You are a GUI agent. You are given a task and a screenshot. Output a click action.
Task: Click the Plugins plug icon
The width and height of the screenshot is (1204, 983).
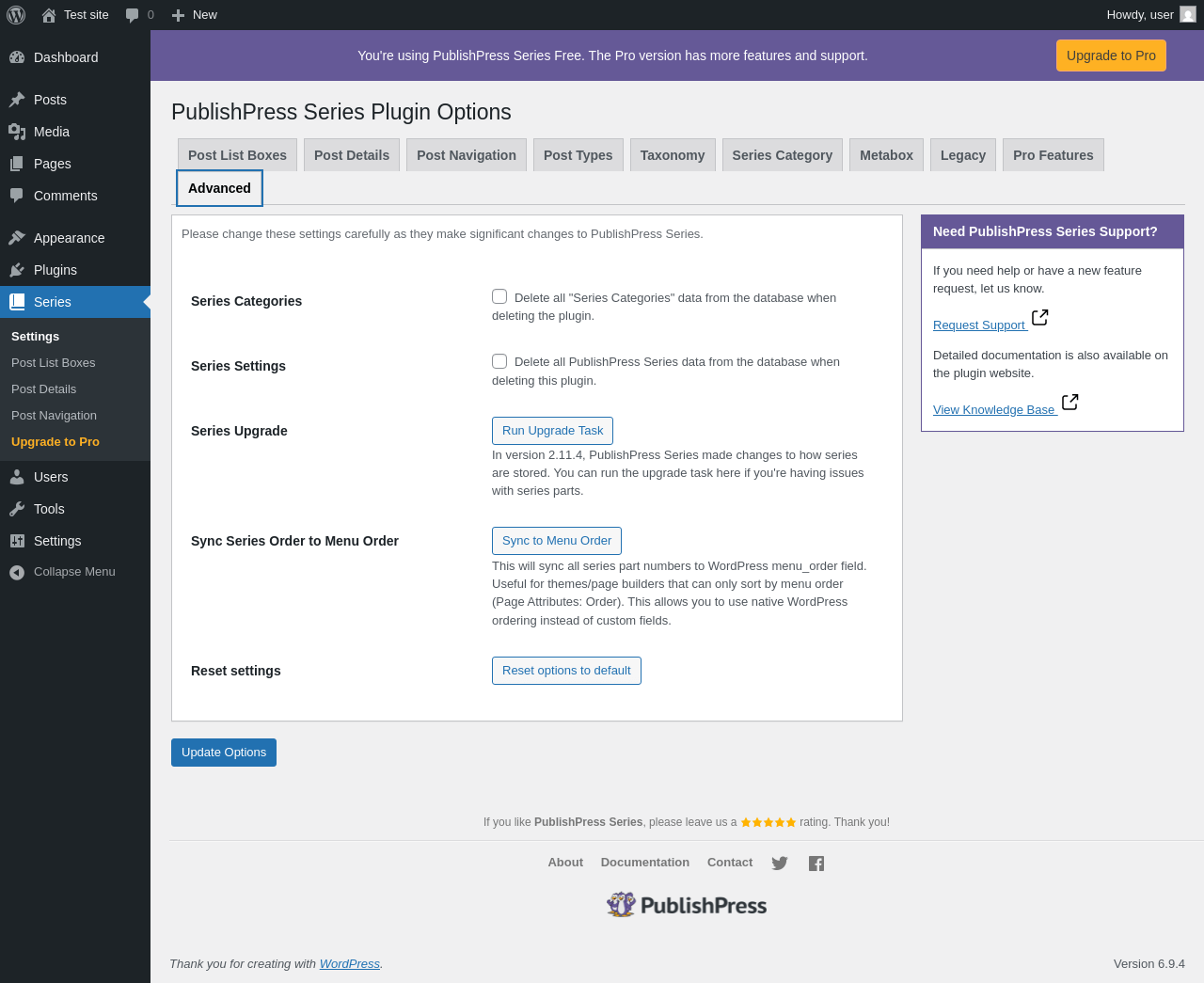(17, 270)
